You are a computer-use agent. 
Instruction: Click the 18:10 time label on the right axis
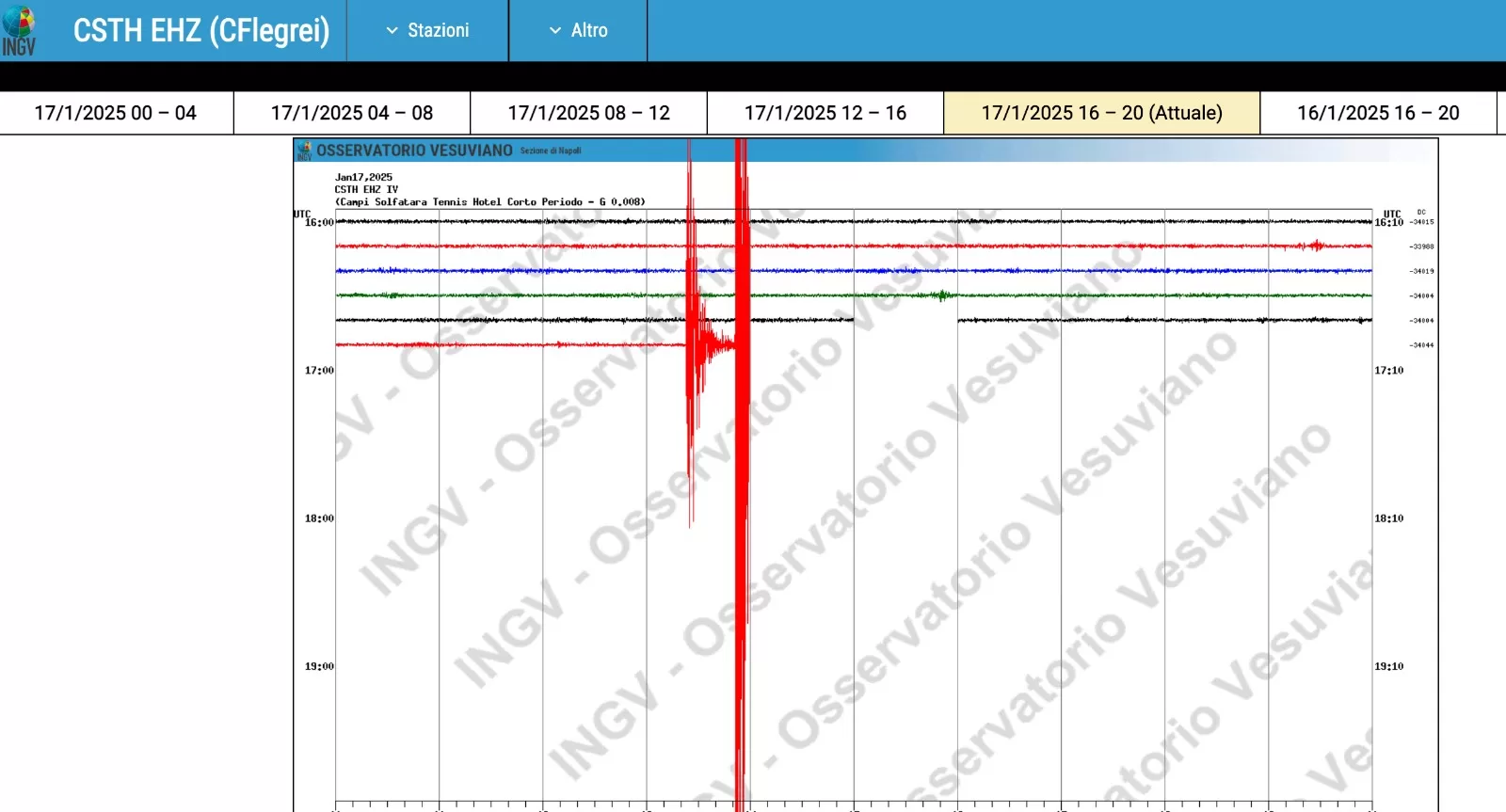coord(1388,518)
